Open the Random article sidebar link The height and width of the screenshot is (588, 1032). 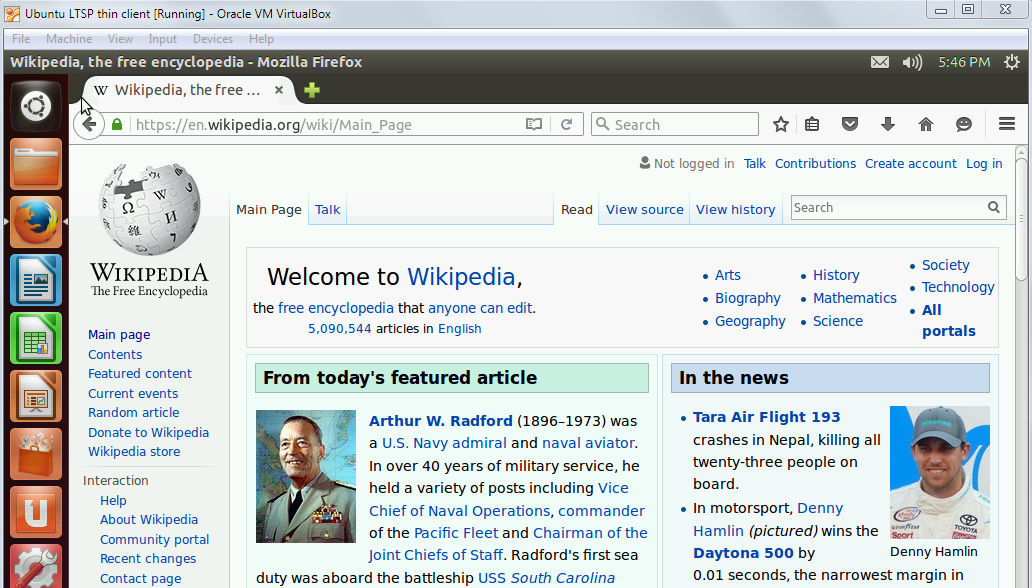(134, 412)
